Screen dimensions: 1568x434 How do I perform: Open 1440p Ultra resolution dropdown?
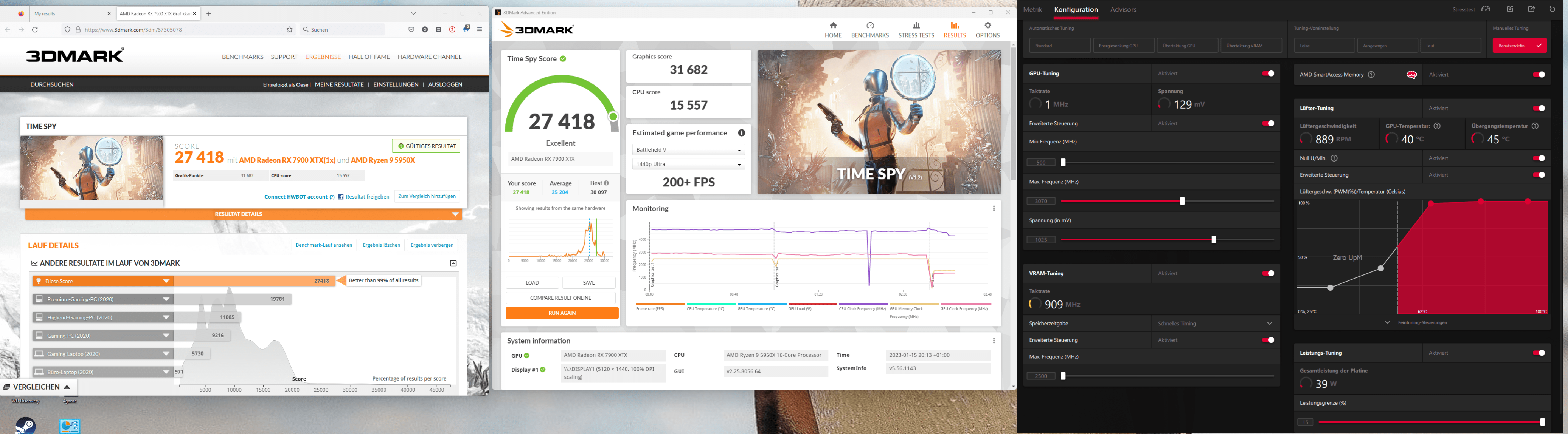click(x=688, y=164)
